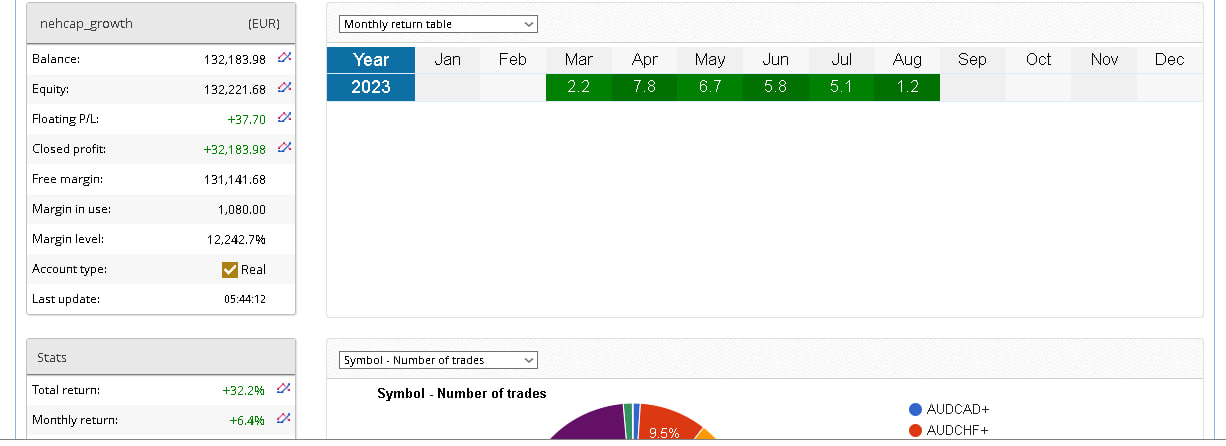Image resolution: width=1226 pixels, height=446 pixels.
Task: Click the Stats panel header
Action: click(x=161, y=357)
